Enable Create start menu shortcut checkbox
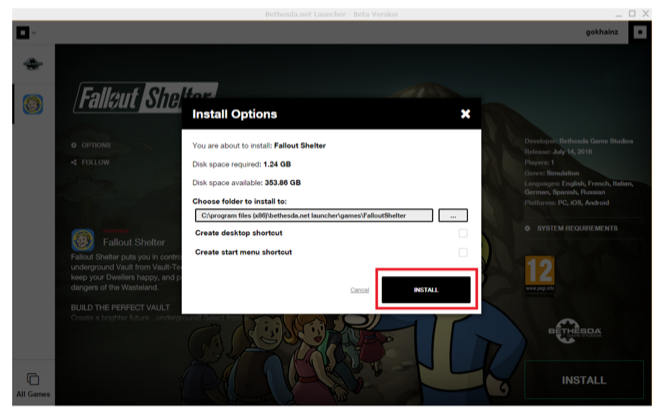The width and height of the screenshot is (660, 415). [463, 252]
